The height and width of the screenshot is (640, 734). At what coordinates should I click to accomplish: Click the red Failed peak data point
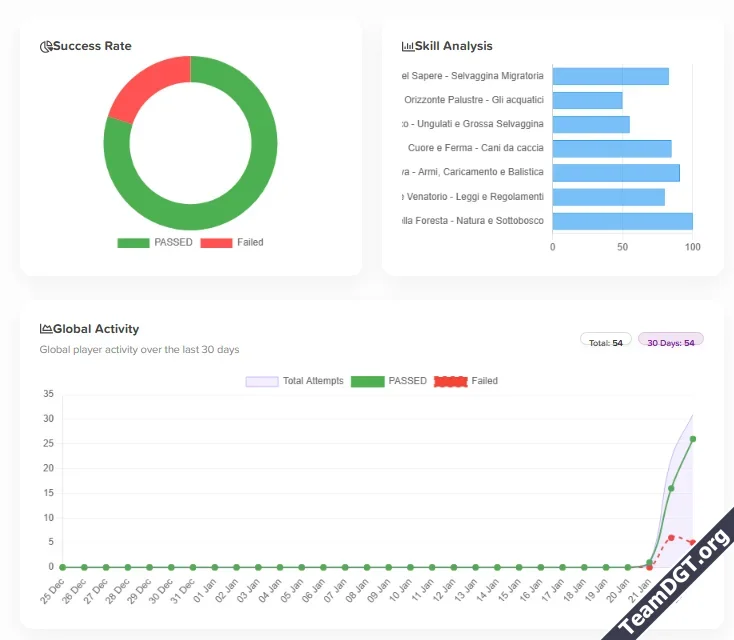pyautogui.click(x=671, y=538)
